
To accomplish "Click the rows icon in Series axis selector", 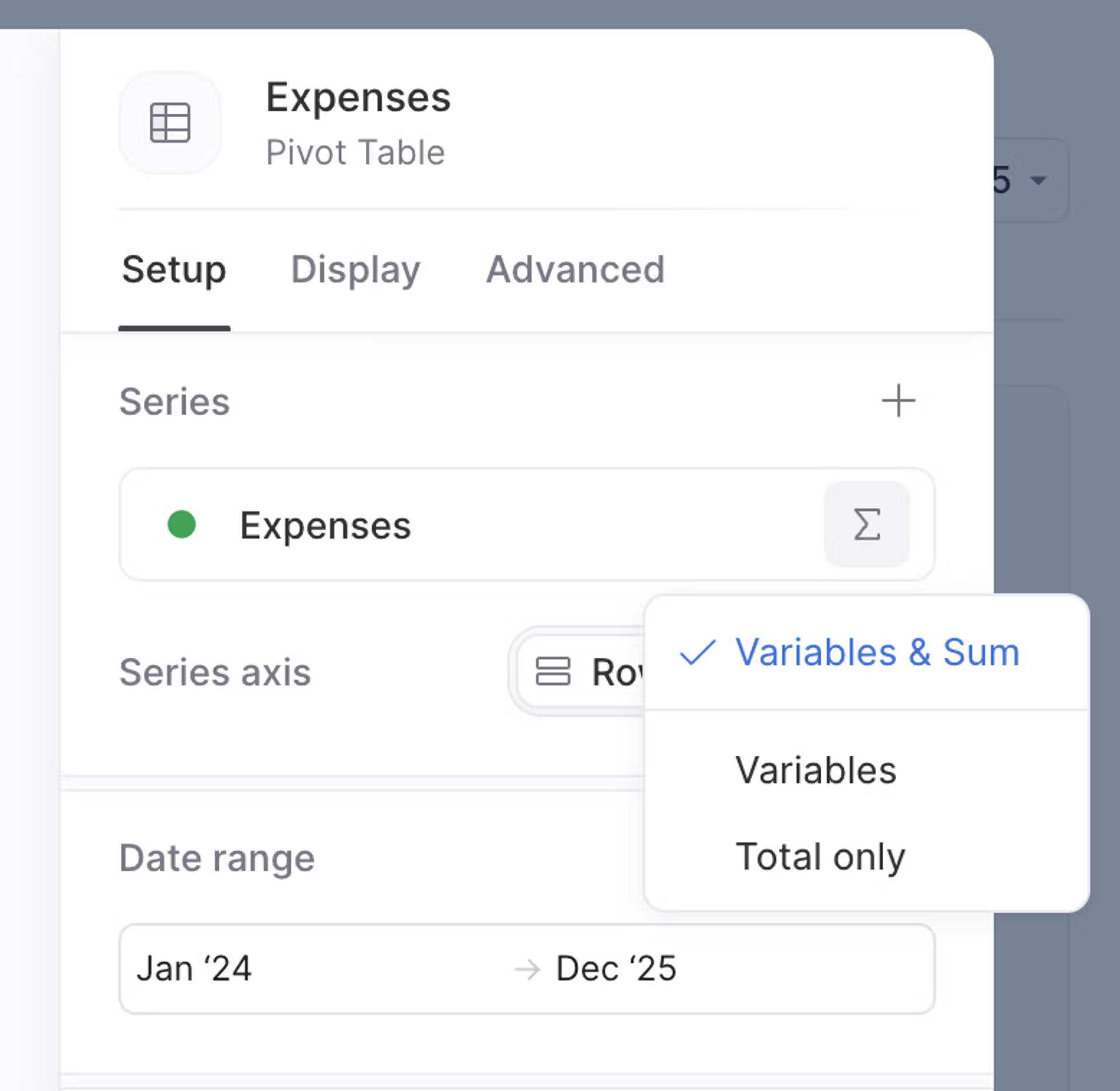I will tap(552, 671).
